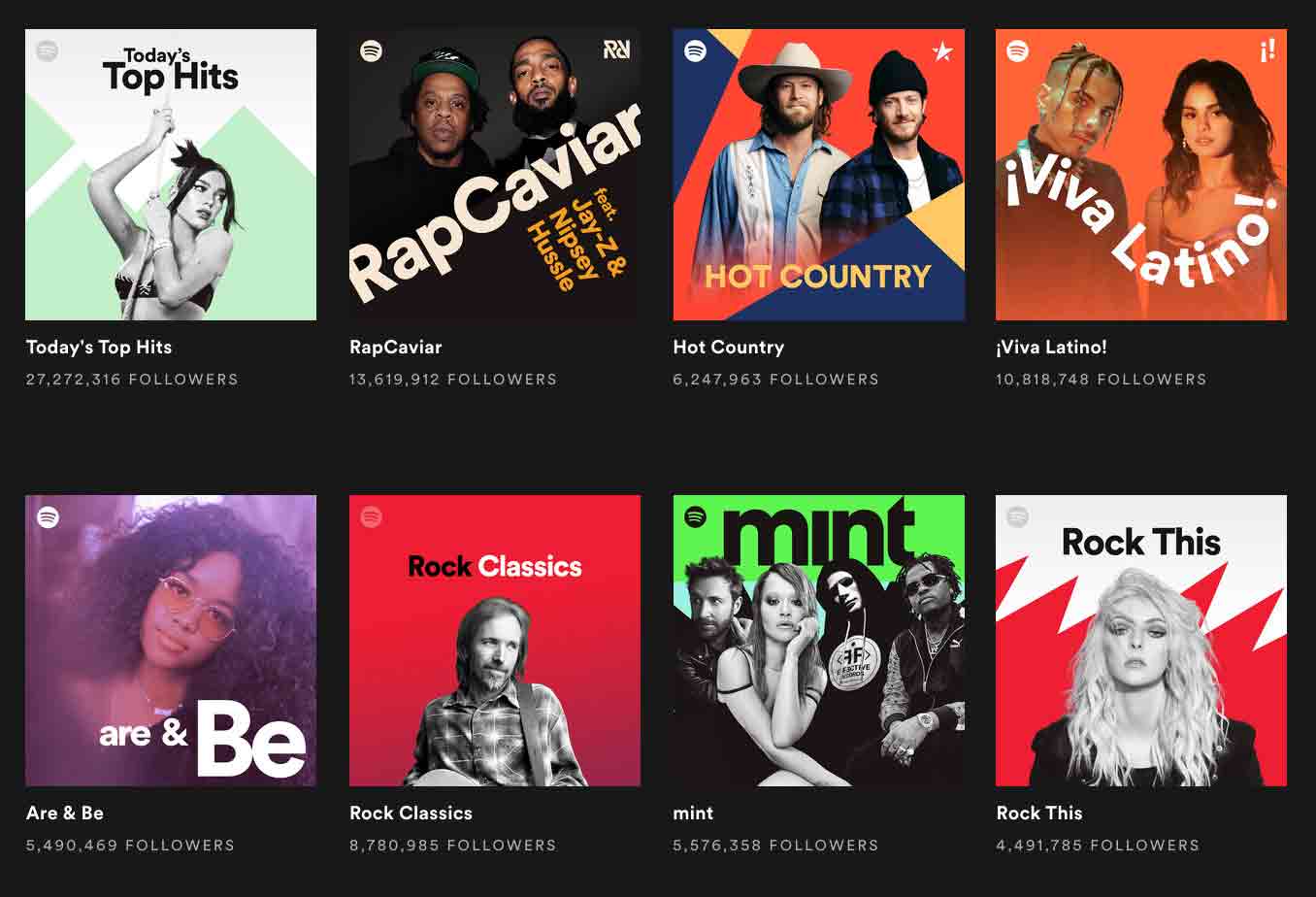This screenshot has height=897, width=1316.
Task: Click the Spotify logo on mint cover
Action: pyautogui.click(x=694, y=516)
